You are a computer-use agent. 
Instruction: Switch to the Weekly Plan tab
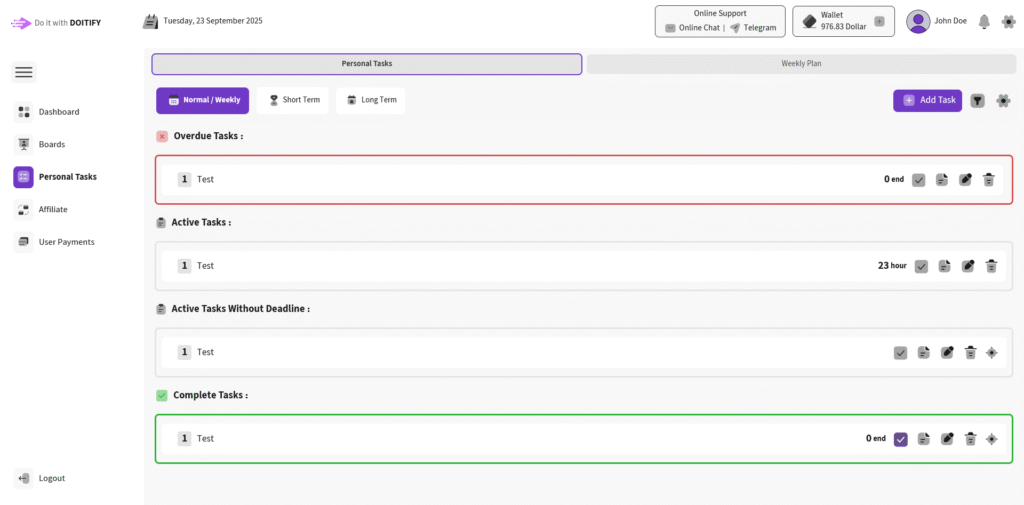pos(801,64)
